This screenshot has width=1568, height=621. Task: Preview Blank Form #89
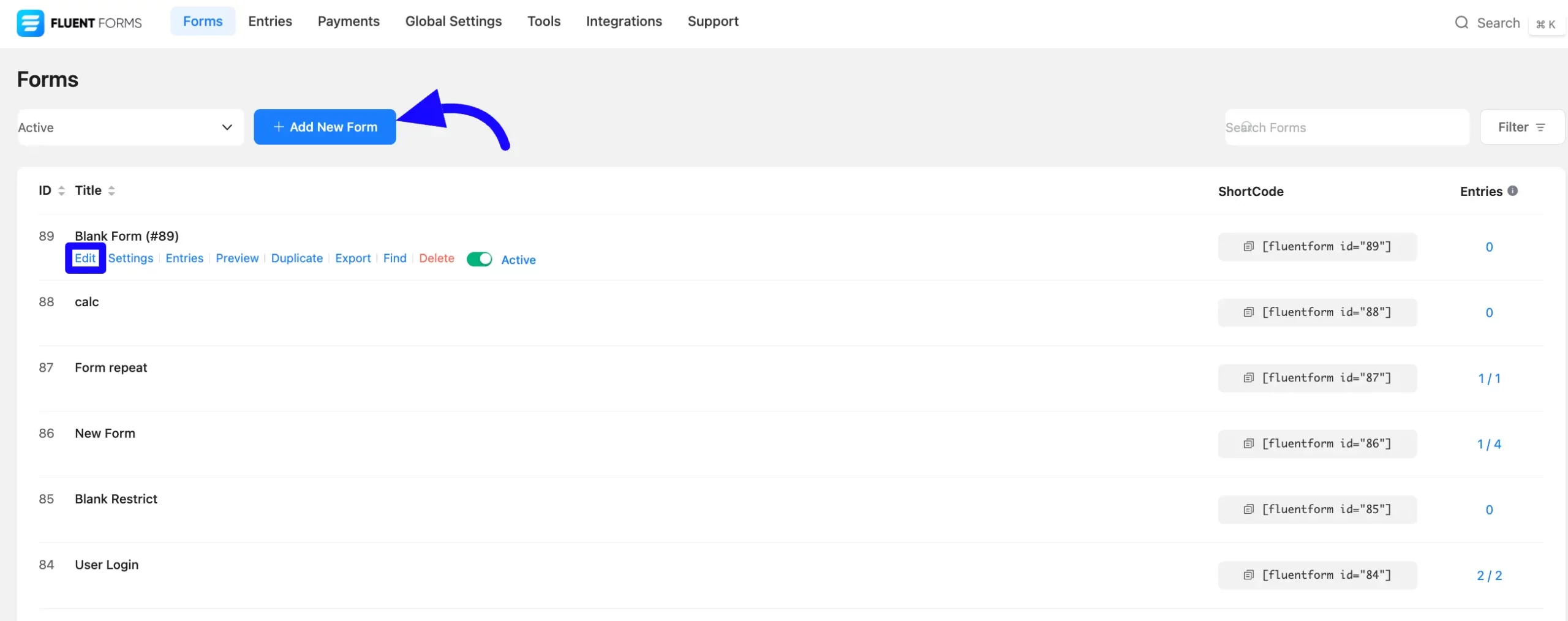[237, 258]
